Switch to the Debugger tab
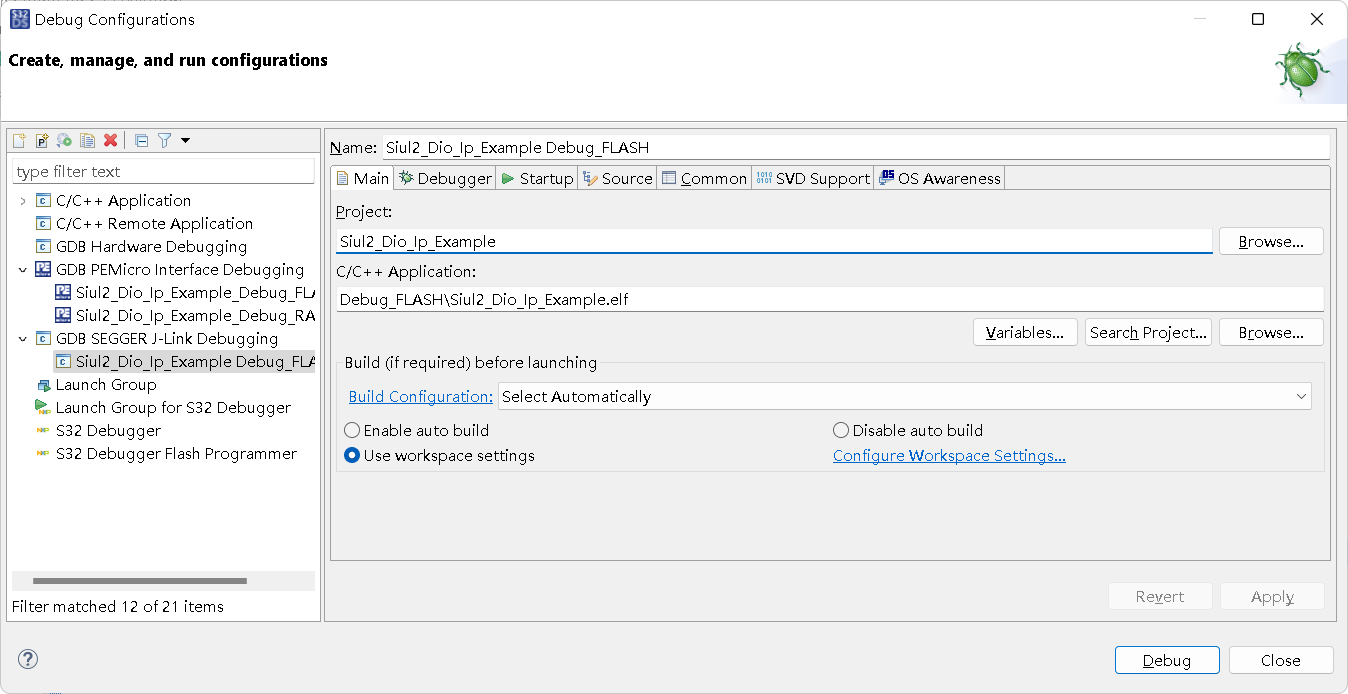Screen dimensions: 1348x694 click(445, 178)
